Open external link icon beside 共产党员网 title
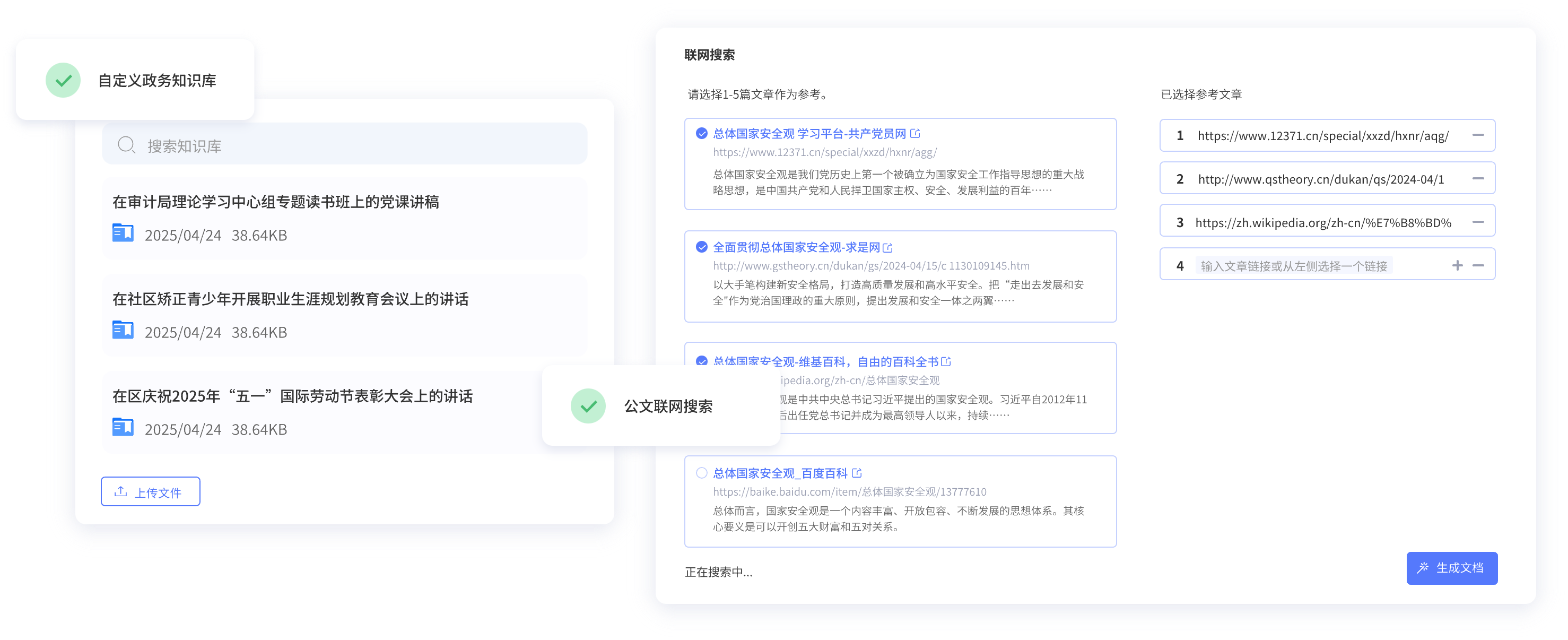This screenshot has height=640, width=1568. [915, 133]
